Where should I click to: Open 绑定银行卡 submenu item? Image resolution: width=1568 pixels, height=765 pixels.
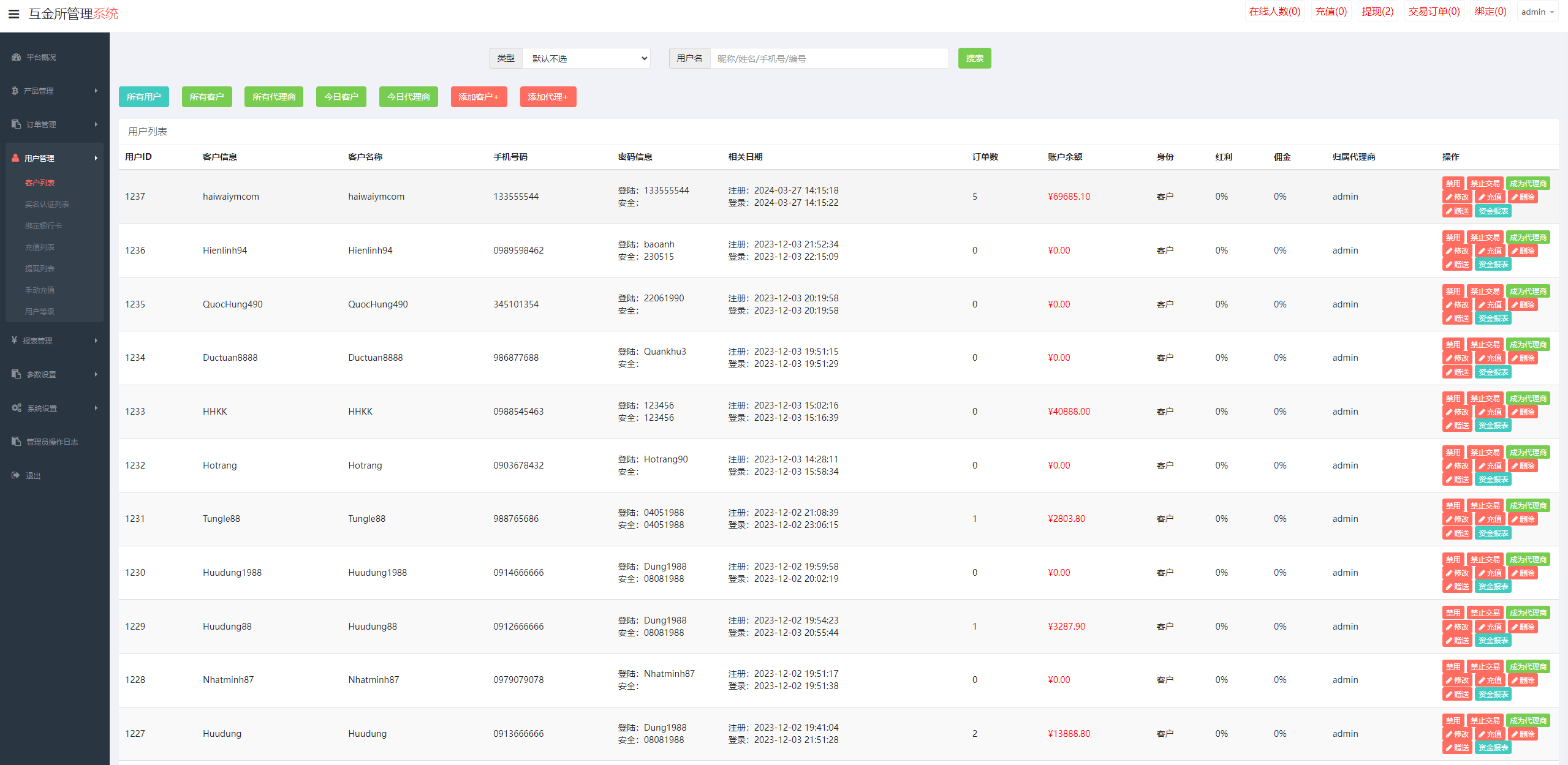(x=44, y=225)
